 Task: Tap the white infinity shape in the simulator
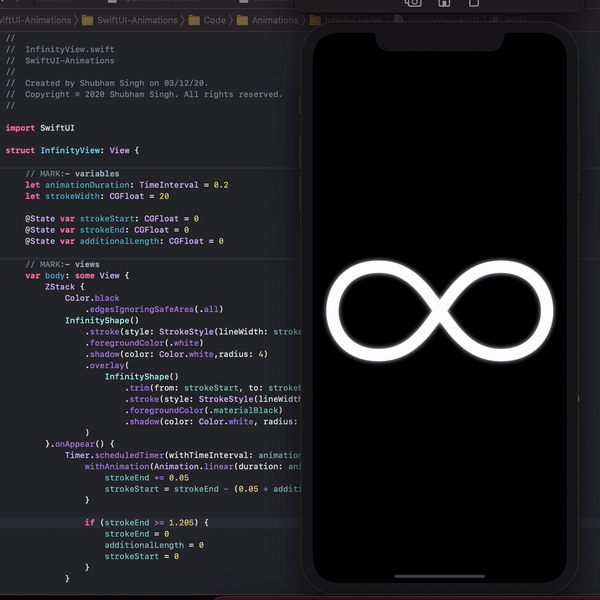(439, 311)
